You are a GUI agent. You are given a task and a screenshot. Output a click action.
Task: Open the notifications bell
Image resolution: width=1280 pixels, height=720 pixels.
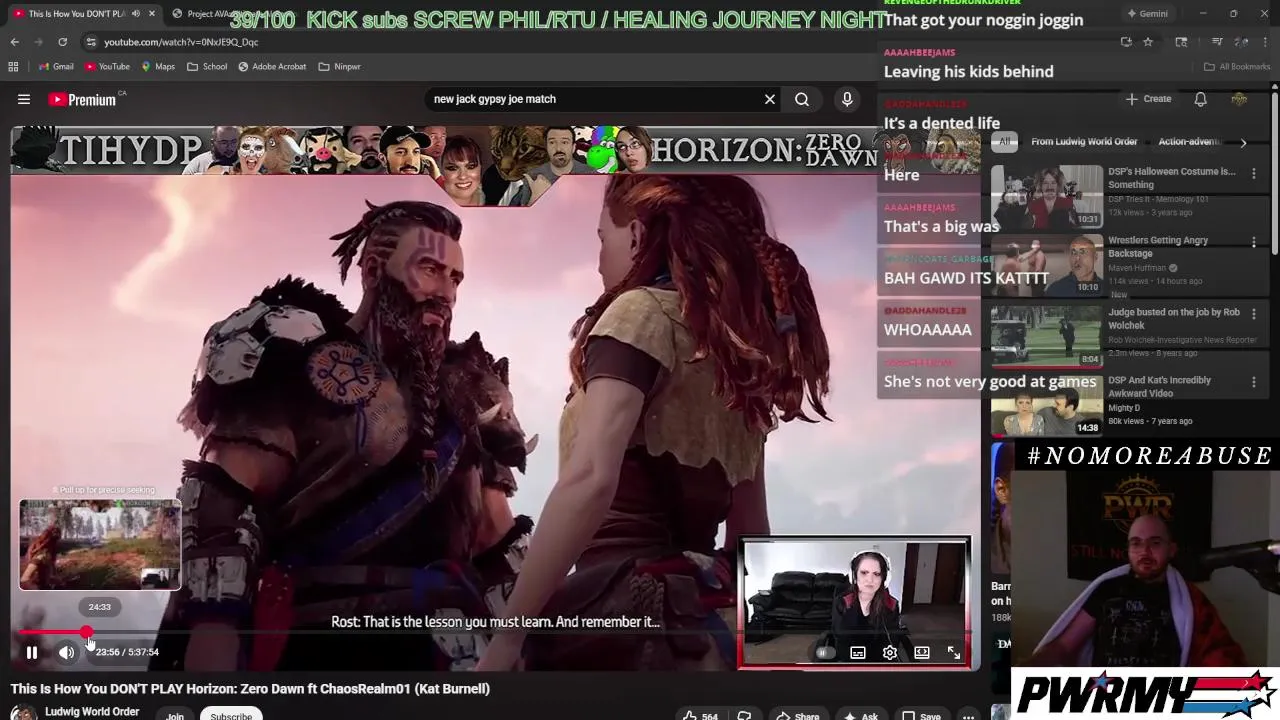pos(1200,99)
